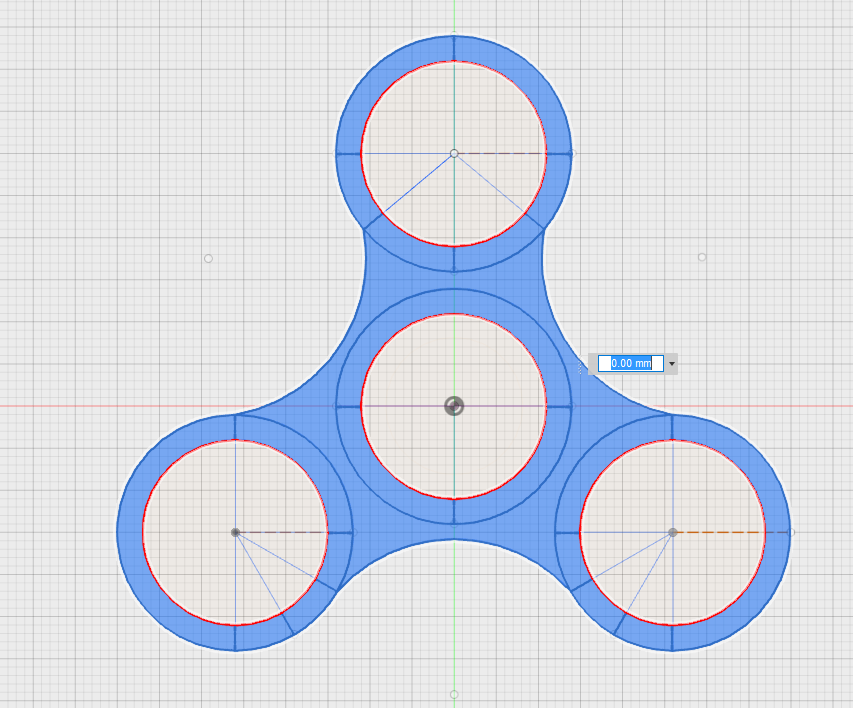The width and height of the screenshot is (853, 708).
Task: Open the dimension value dropdown arrow
Action: [x=672, y=364]
